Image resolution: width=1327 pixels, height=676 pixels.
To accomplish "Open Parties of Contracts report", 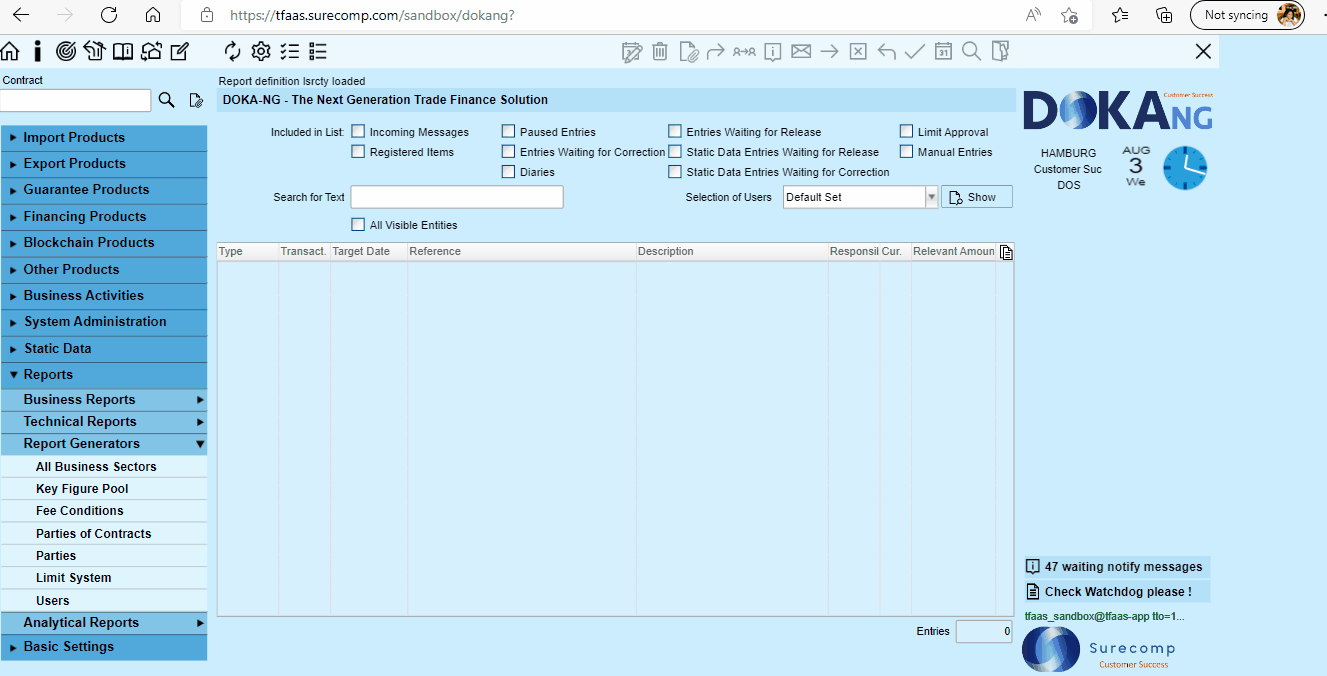I will pyautogui.click(x=104, y=534).
